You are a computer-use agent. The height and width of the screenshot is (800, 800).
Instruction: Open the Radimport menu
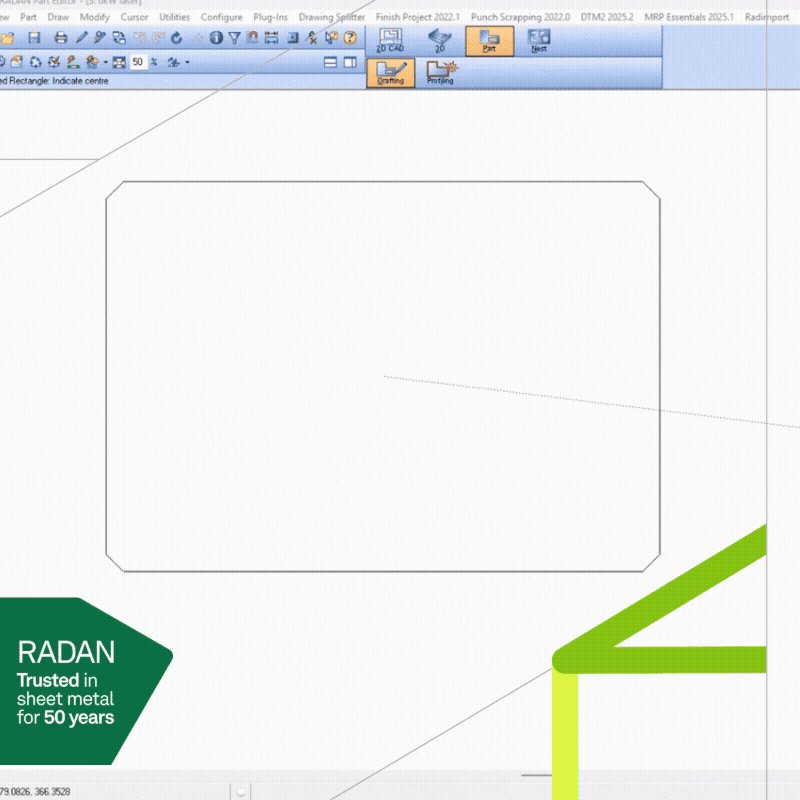tap(767, 17)
